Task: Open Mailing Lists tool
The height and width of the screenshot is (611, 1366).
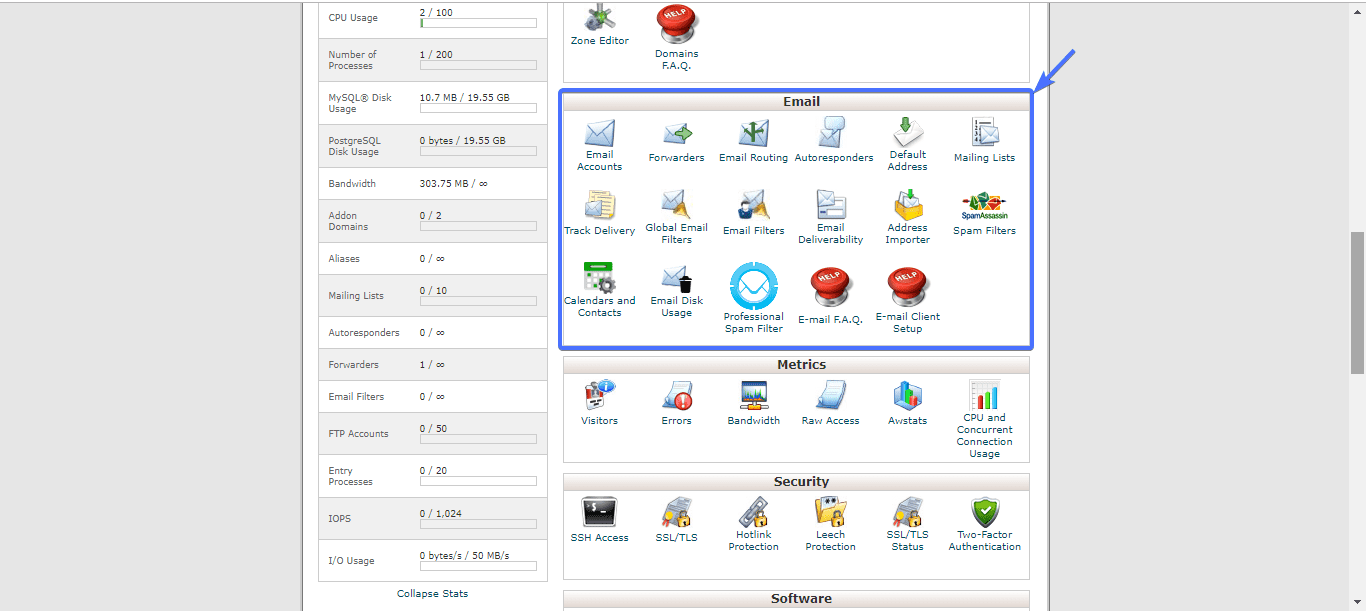Action: coord(984,140)
